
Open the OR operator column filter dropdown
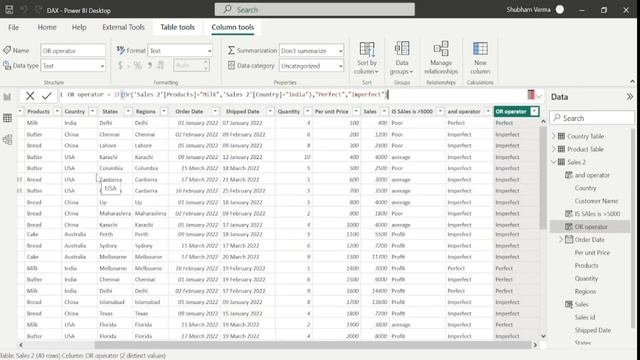click(534, 111)
